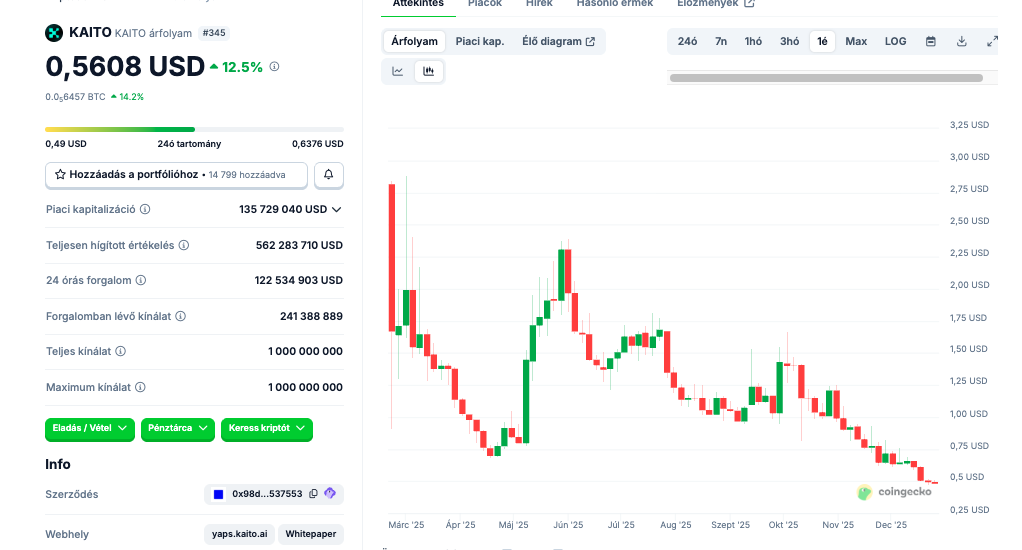Download the chart data
Image resolution: width=1022 pixels, height=550 pixels.
962,41
